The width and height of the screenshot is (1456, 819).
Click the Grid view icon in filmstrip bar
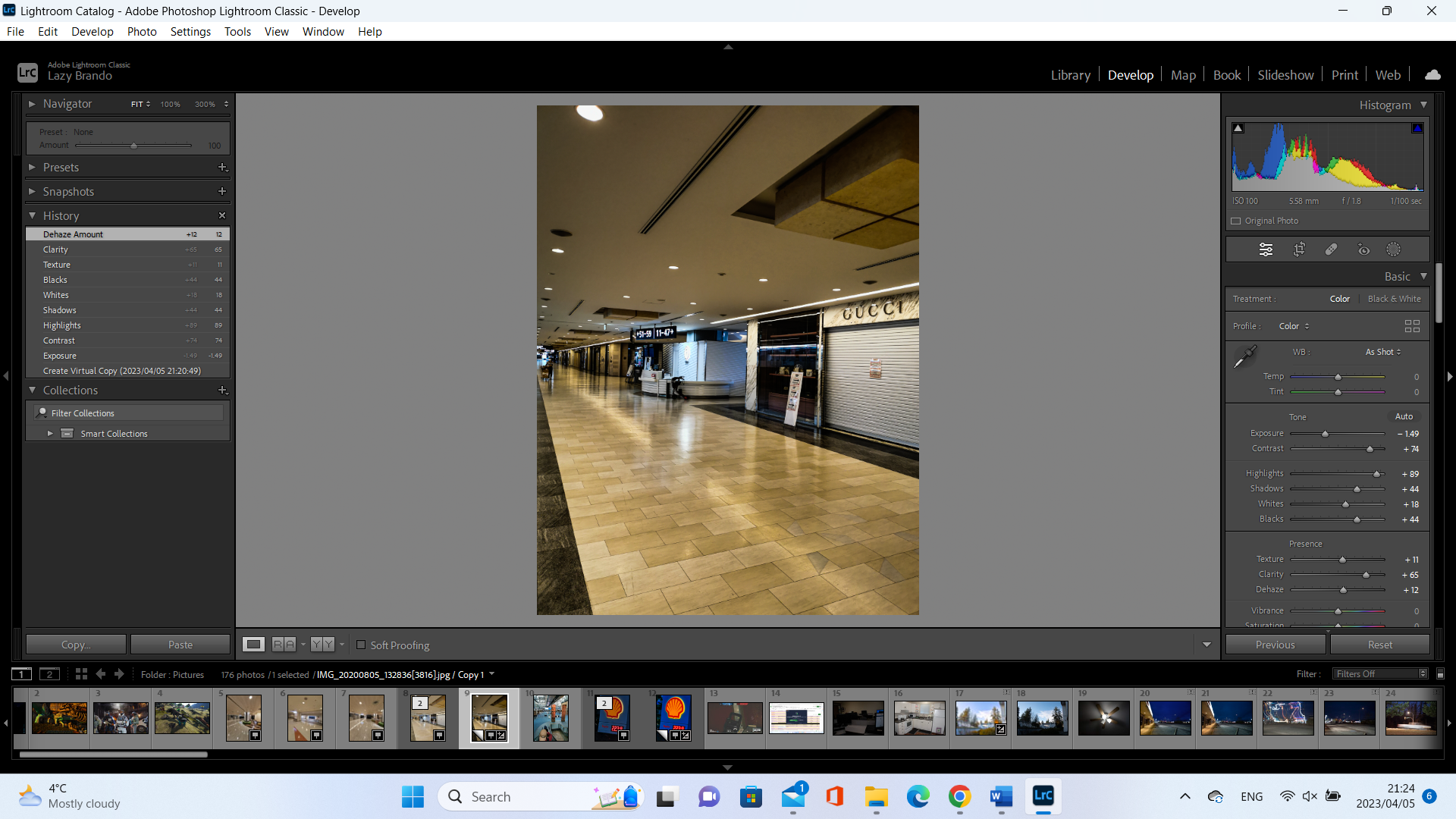[81, 674]
